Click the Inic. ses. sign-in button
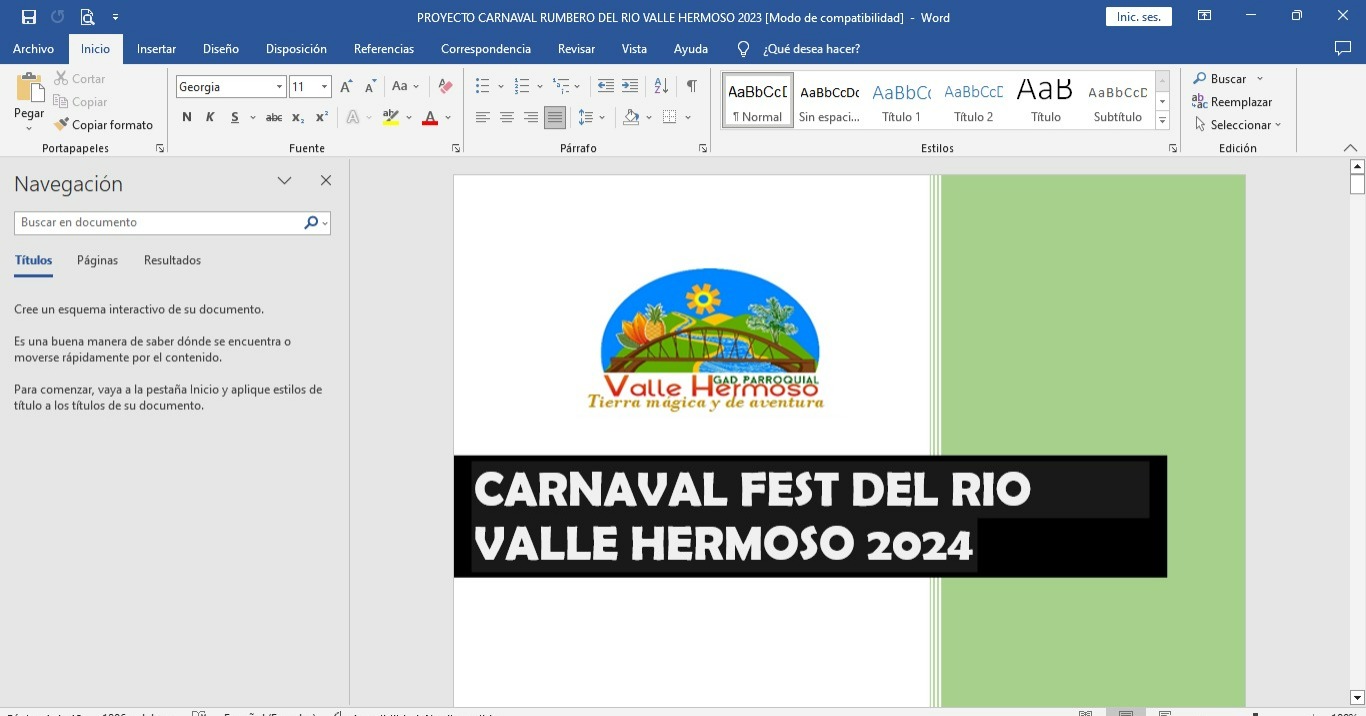 coord(1138,17)
